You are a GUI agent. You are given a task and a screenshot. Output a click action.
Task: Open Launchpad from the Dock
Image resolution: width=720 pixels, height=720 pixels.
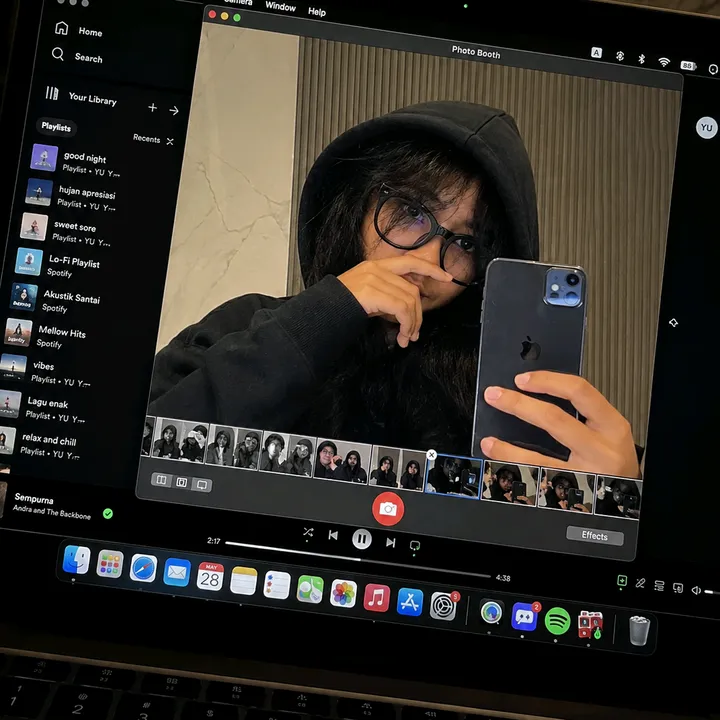click(110, 563)
